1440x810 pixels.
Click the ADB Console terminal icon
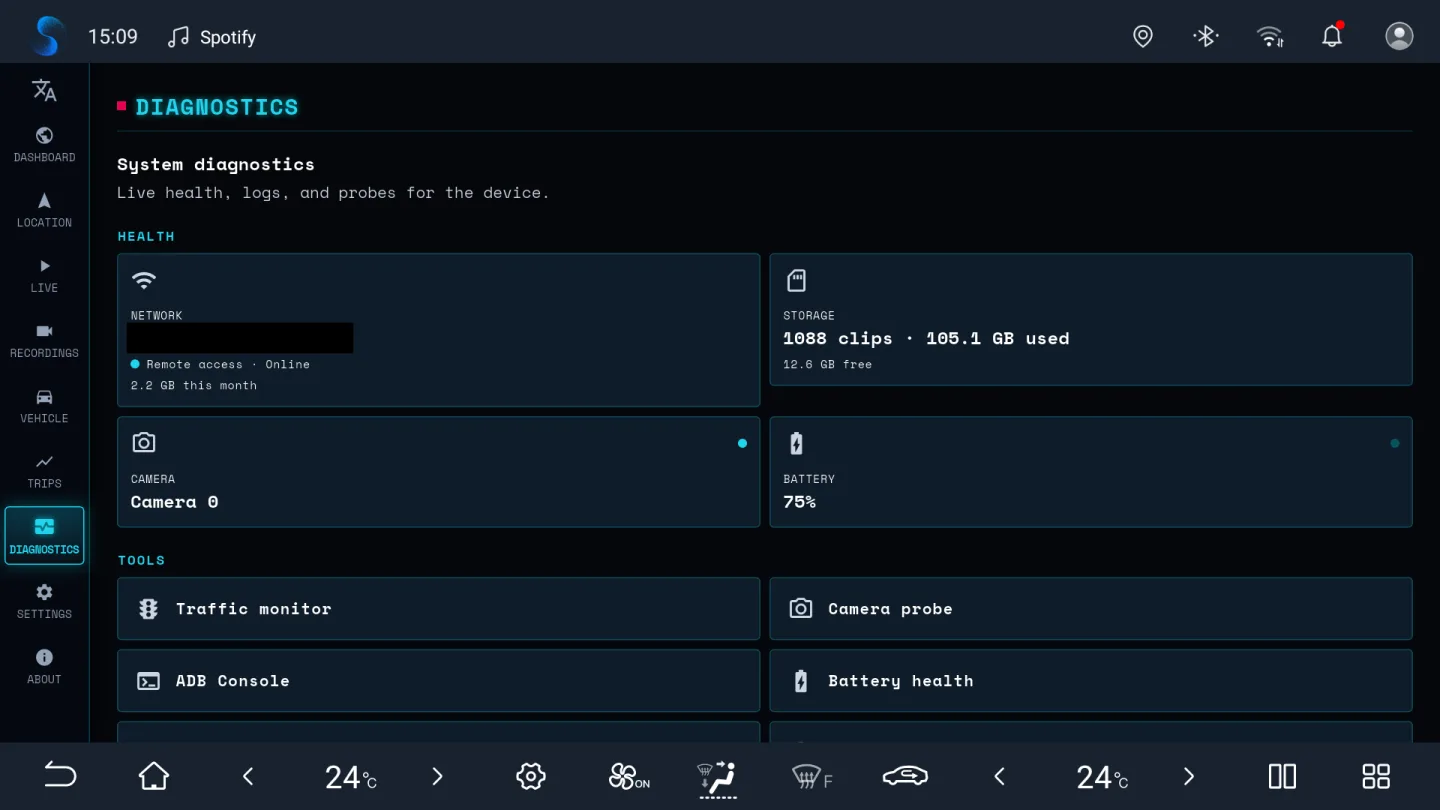[x=148, y=681]
